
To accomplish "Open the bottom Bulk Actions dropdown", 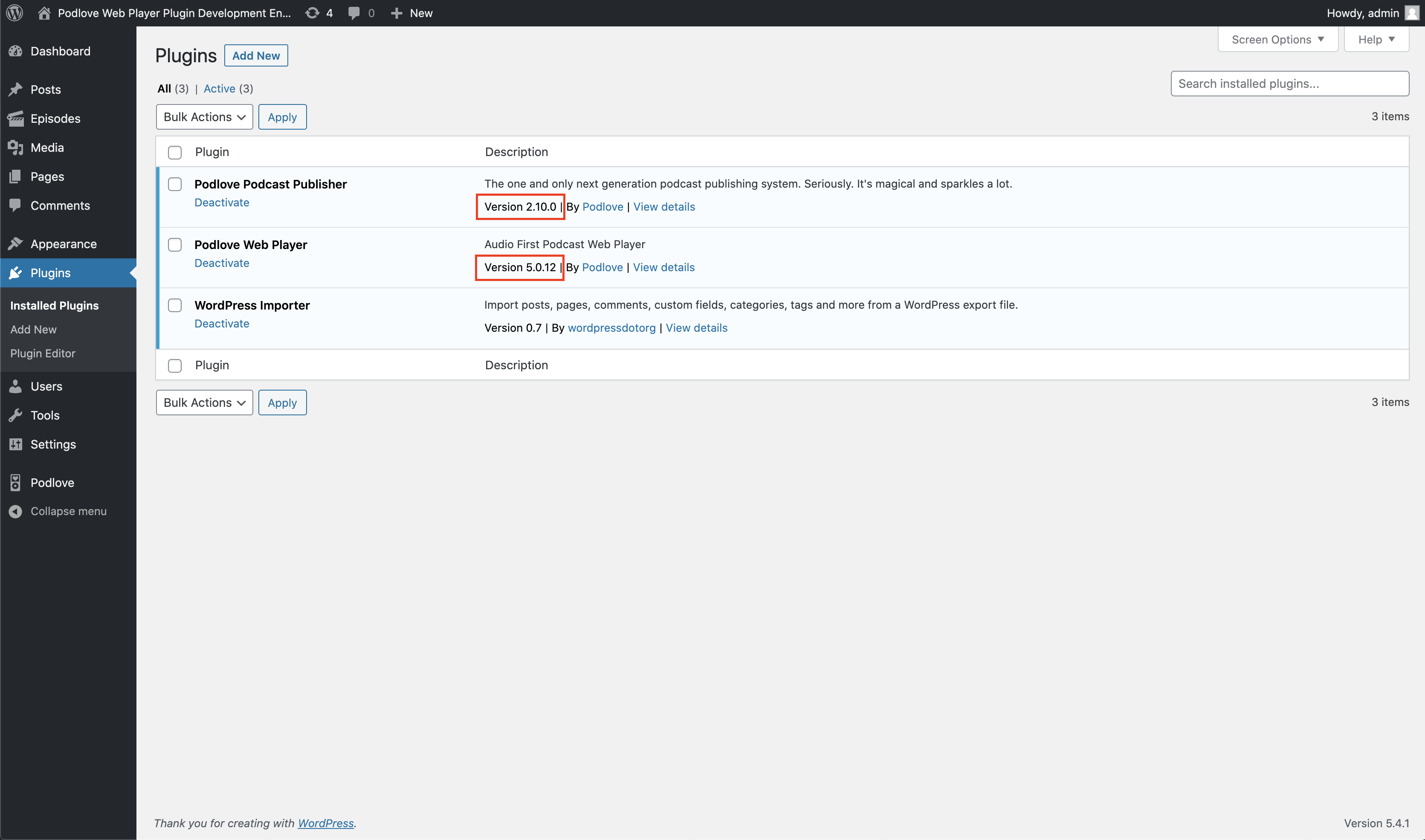I will pos(204,403).
